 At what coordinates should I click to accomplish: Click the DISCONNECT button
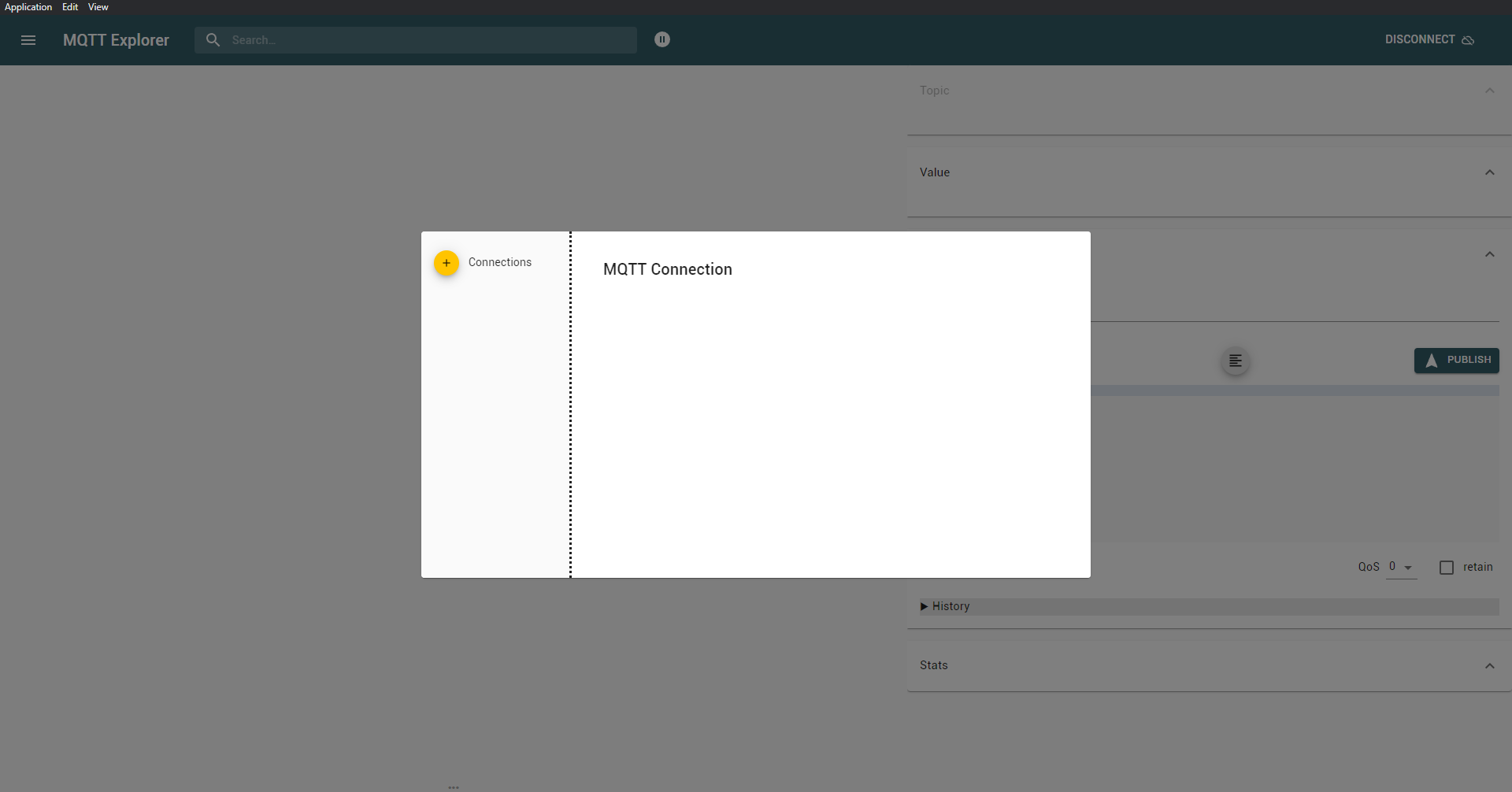(x=1420, y=39)
